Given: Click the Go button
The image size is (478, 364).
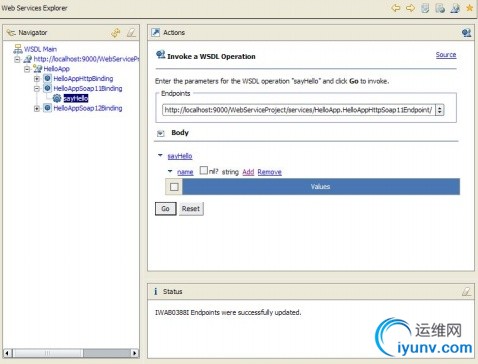Looking at the screenshot, I should [x=166, y=209].
